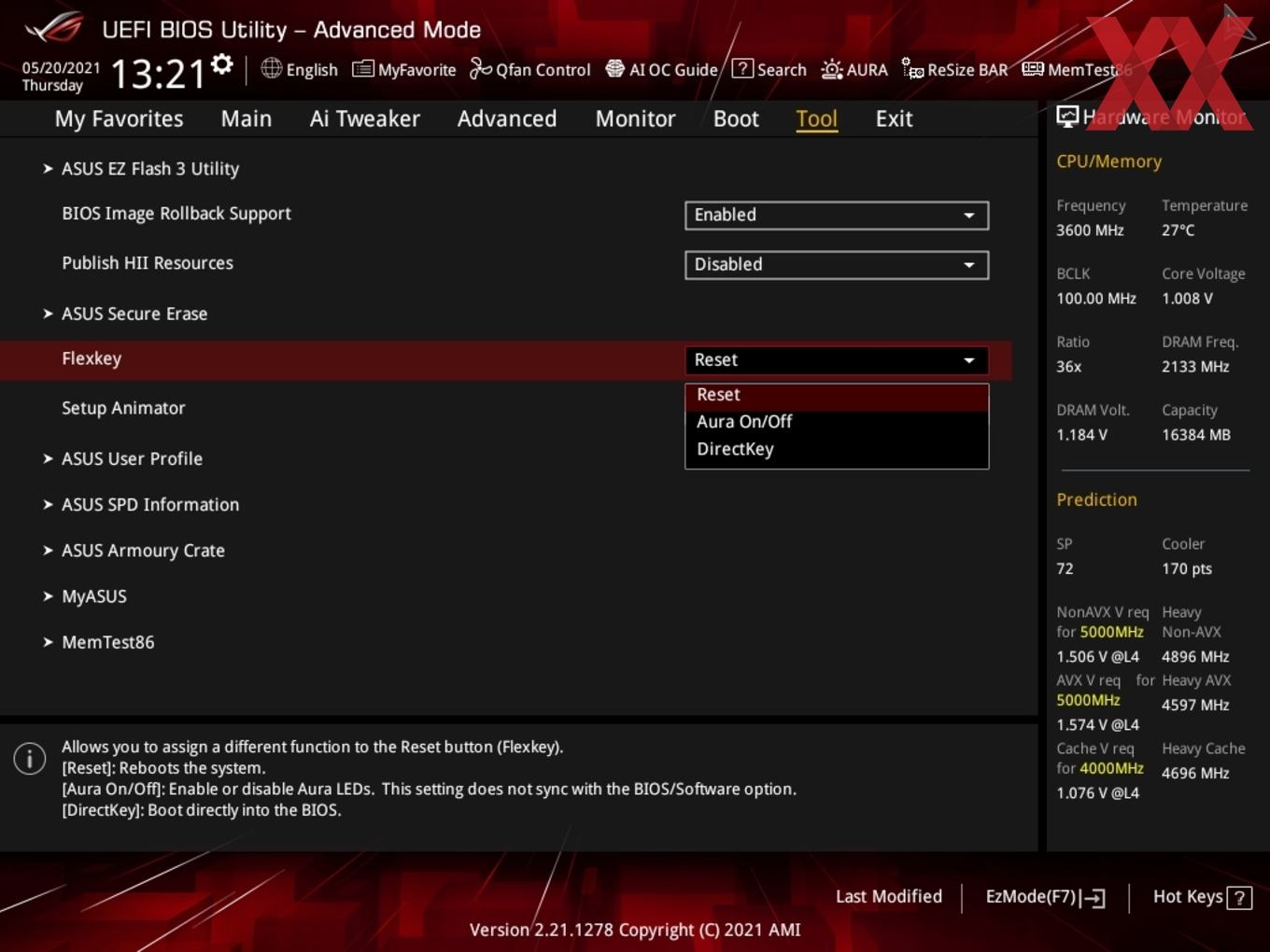Click the Flexkey row label
1270x952 pixels.
pos(92,359)
